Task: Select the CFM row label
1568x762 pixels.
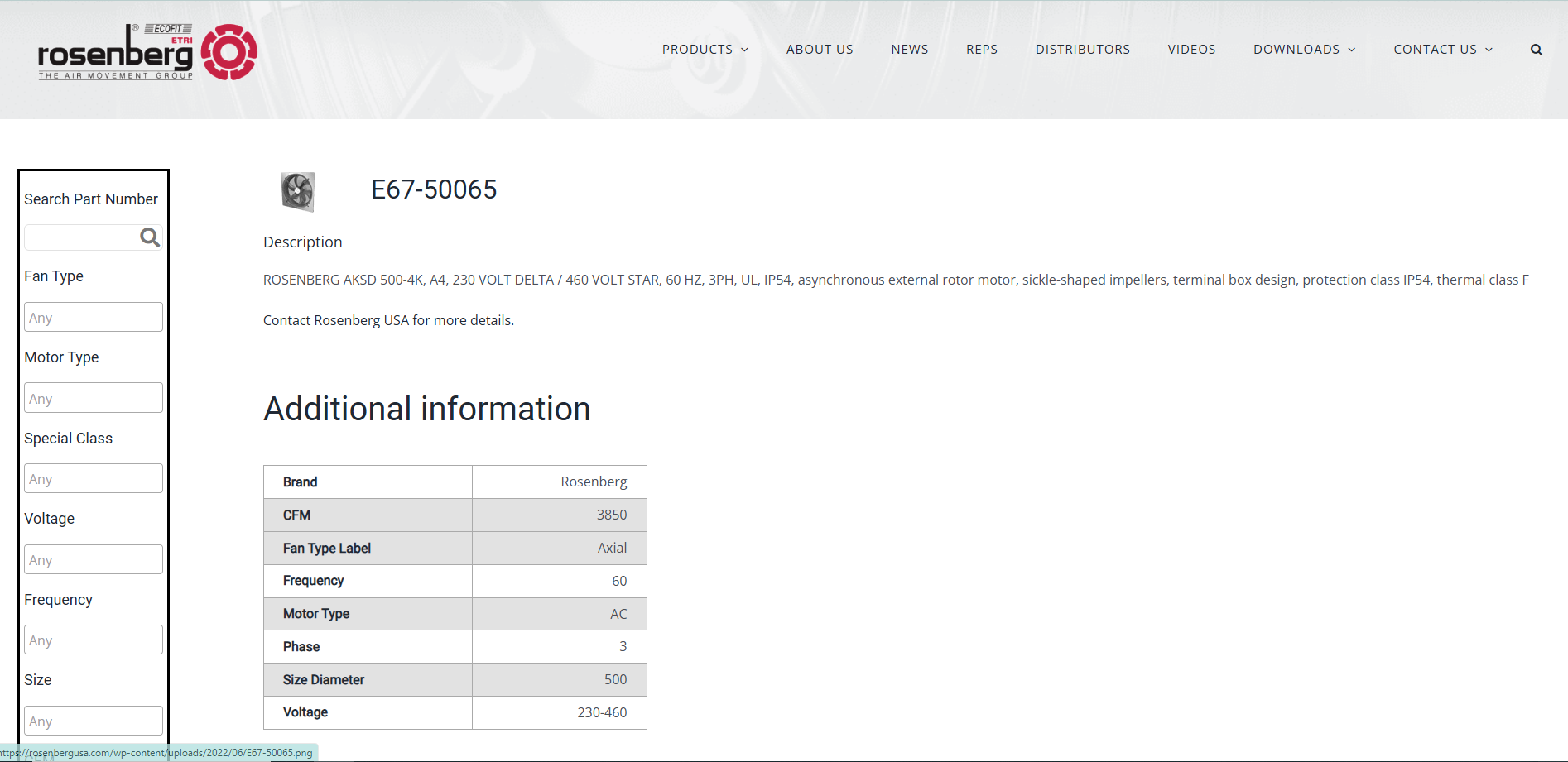Action: point(296,515)
